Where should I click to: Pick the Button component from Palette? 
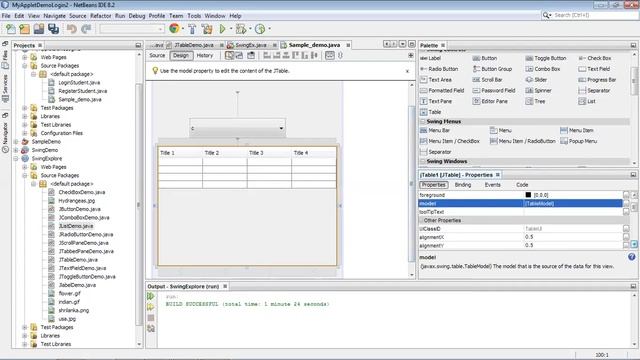(485, 58)
